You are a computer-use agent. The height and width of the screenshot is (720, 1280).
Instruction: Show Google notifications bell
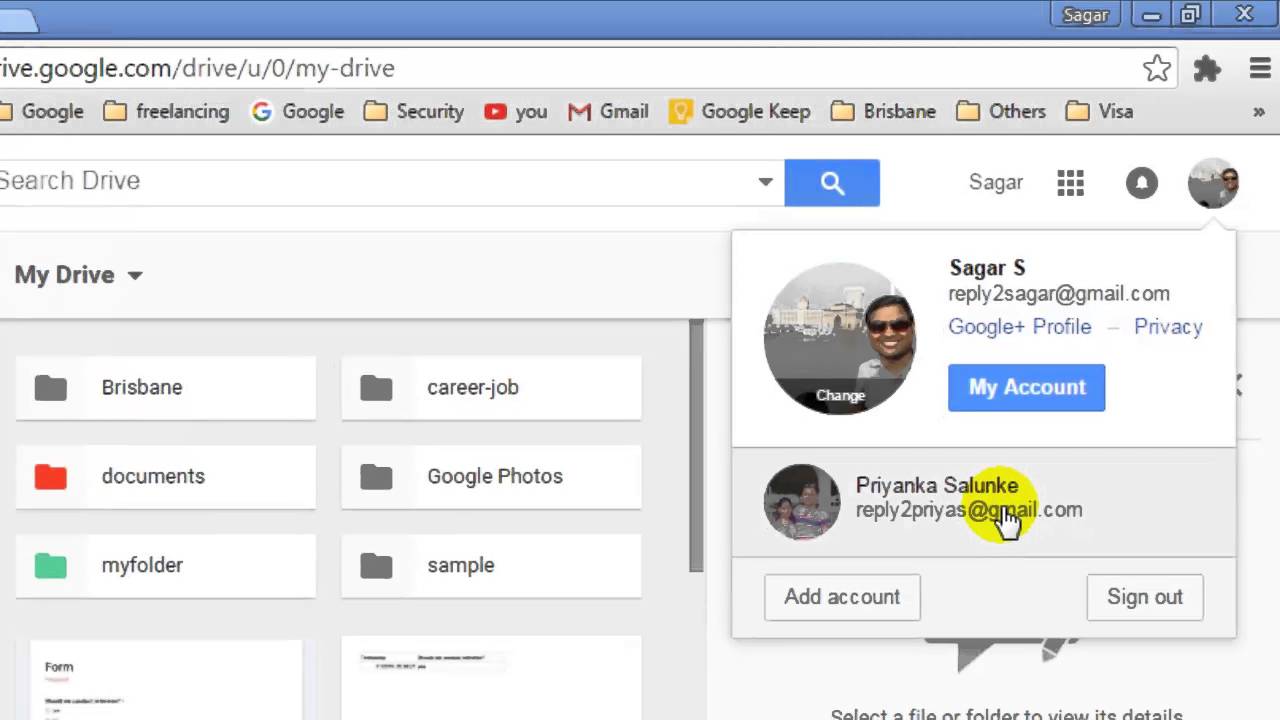[x=1141, y=183]
